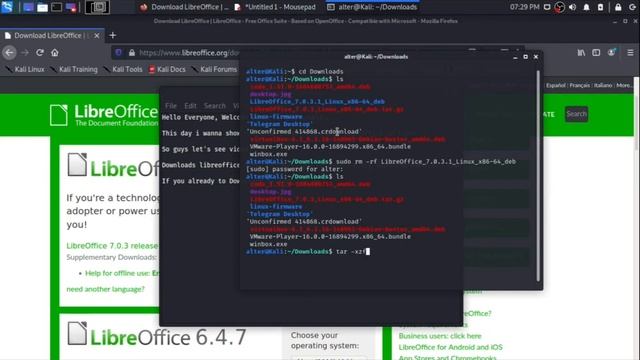
Task: Toggle Firefox sidebar view
Action: coord(596,53)
